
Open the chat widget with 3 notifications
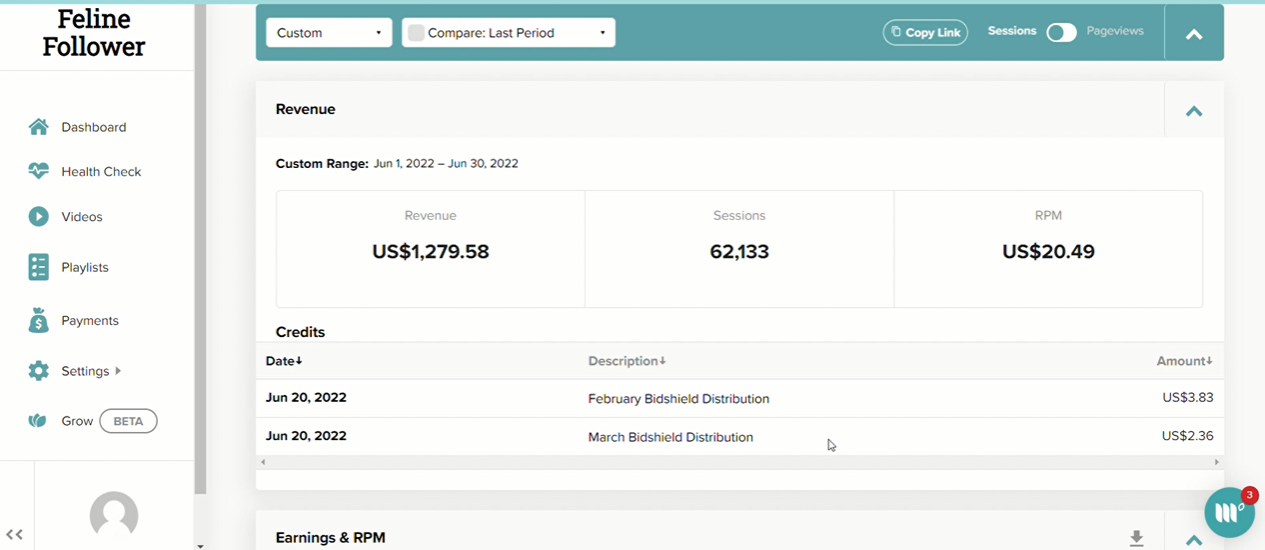(1230, 512)
